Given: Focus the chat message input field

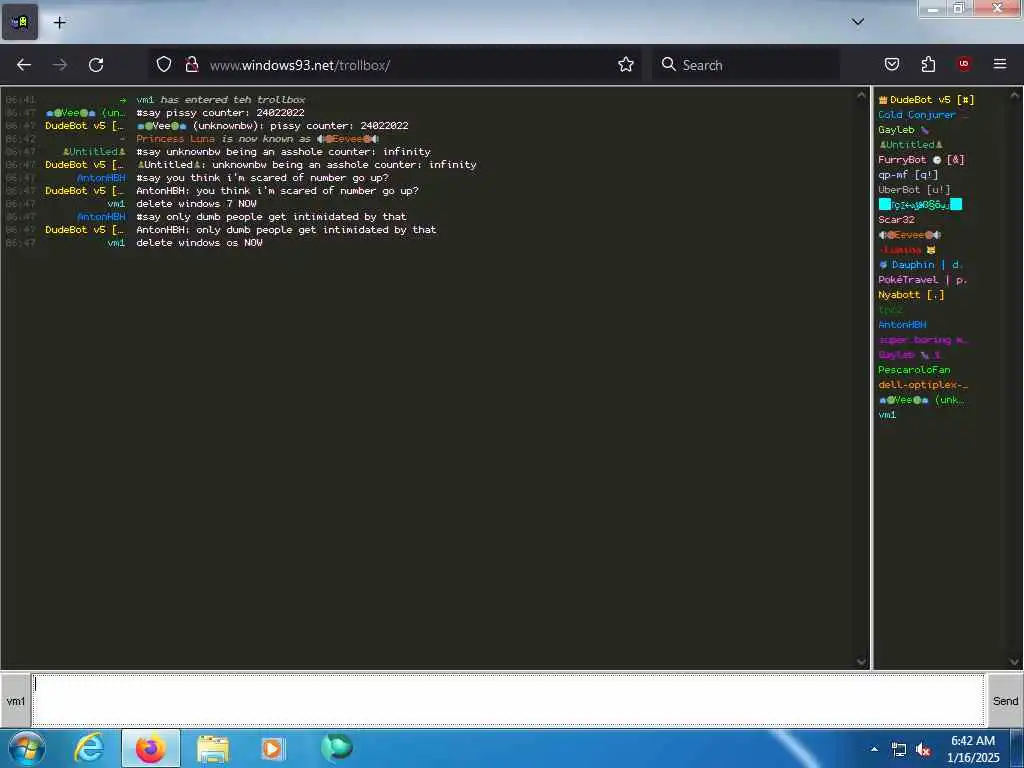Looking at the screenshot, I should [509, 700].
